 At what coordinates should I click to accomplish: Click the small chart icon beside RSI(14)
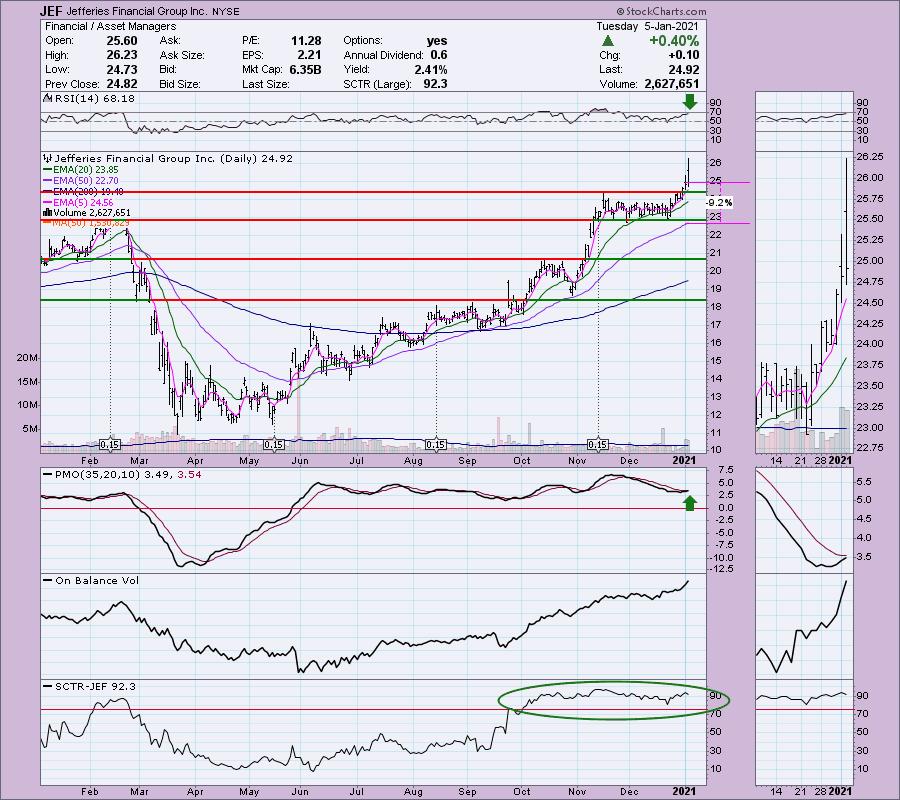48,98
